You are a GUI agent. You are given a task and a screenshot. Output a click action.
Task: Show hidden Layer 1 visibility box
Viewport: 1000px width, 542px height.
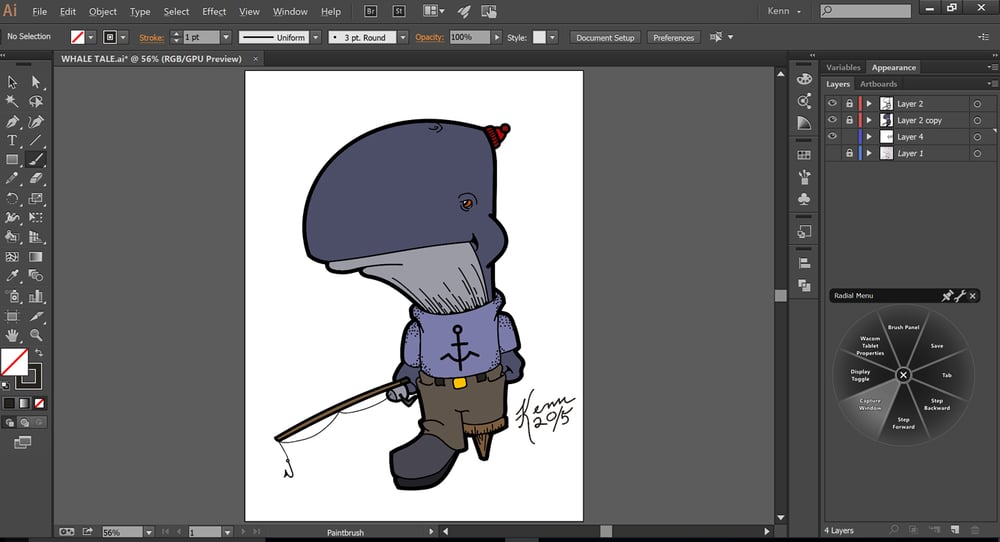(x=832, y=153)
